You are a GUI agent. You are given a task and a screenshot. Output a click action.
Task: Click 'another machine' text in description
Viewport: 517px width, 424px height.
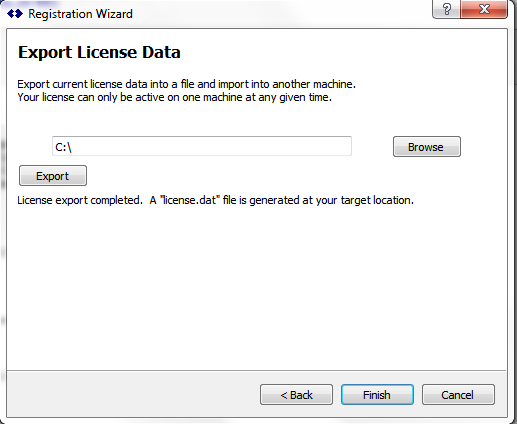tap(314, 84)
